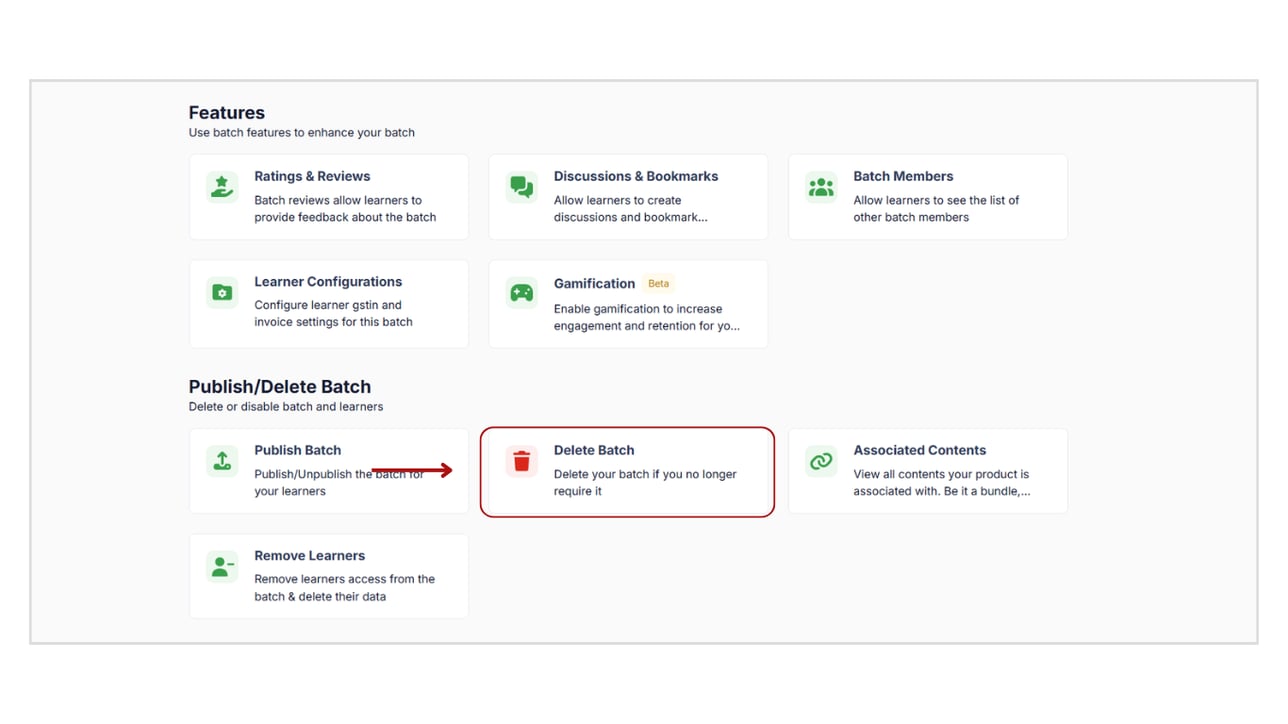This screenshot has width=1288, height=724.
Task: Click the 'Allow learners to see the list' description
Action: coord(936,209)
